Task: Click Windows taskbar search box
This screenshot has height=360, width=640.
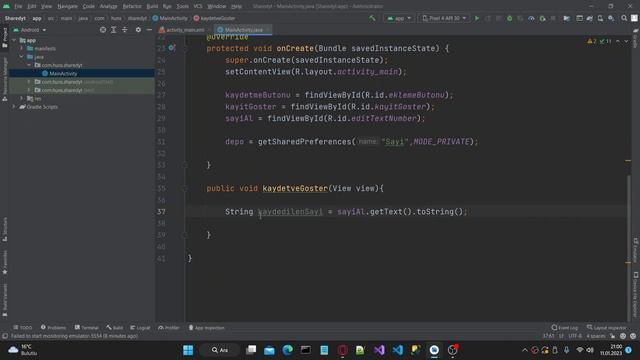Action: (x=220, y=350)
